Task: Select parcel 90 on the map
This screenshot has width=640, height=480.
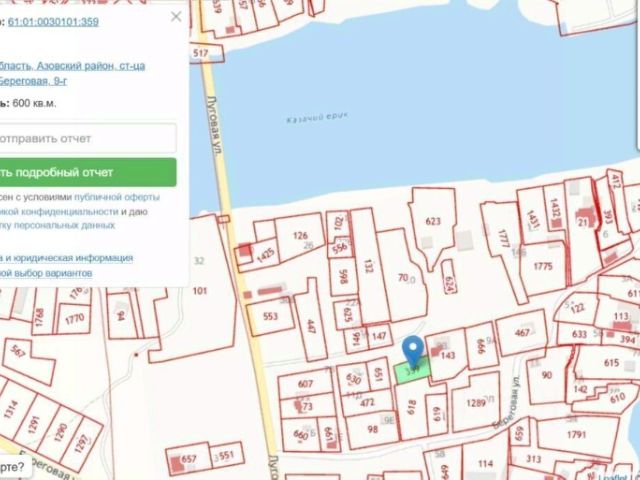Action: pos(547,375)
